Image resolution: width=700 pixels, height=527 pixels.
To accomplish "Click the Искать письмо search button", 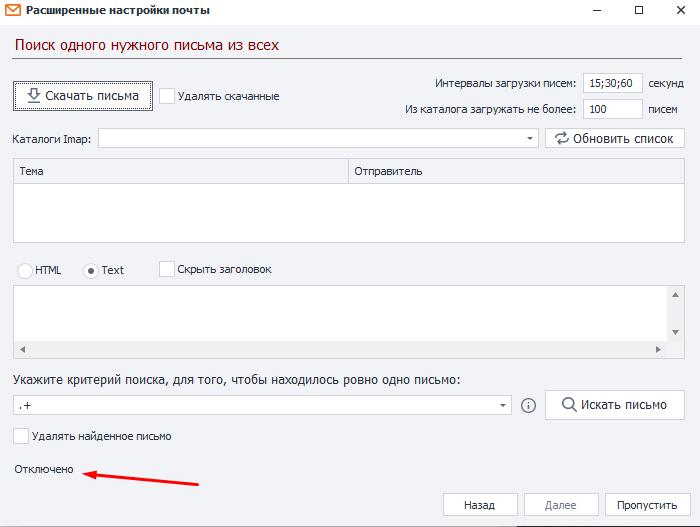I will pyautogui.click(x=615, y=405).
